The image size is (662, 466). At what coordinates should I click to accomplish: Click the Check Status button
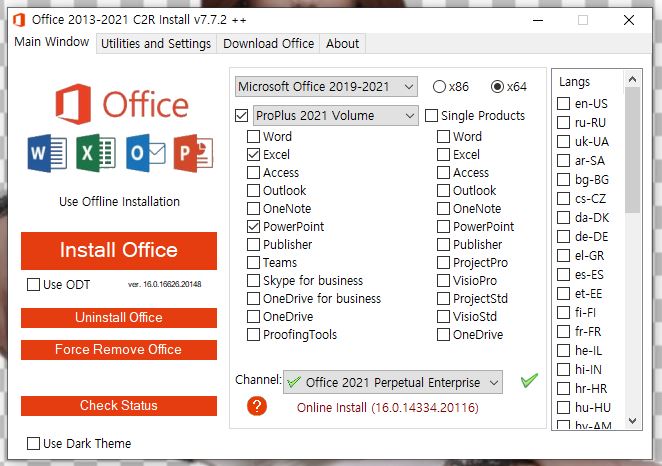(119, 406)
